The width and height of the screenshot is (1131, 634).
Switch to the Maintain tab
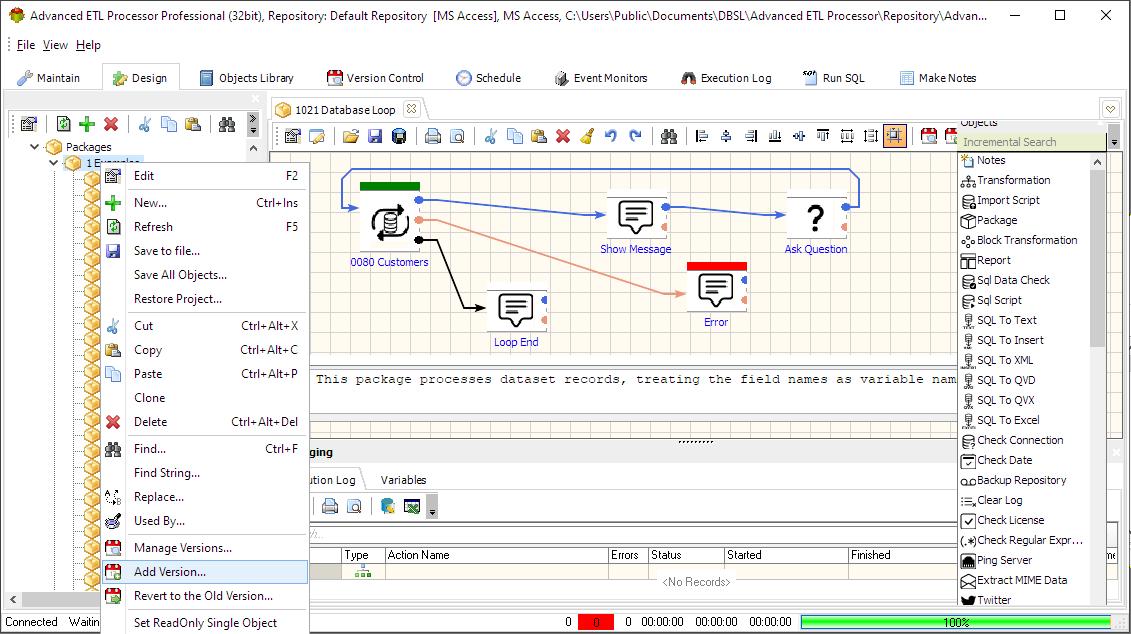[x=48, y=78]
